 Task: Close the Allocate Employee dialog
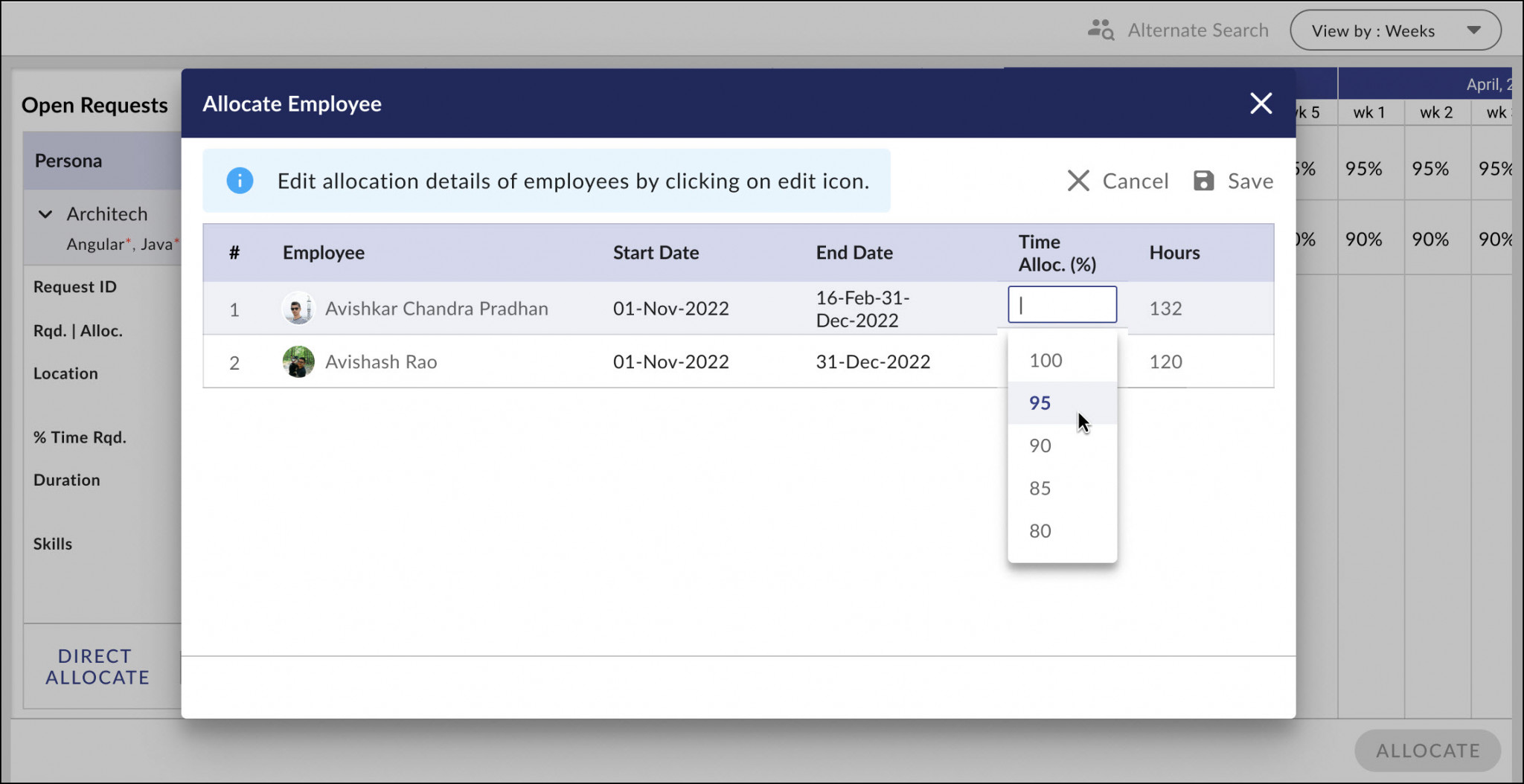pyautogui.click(x=1261, y=103)
